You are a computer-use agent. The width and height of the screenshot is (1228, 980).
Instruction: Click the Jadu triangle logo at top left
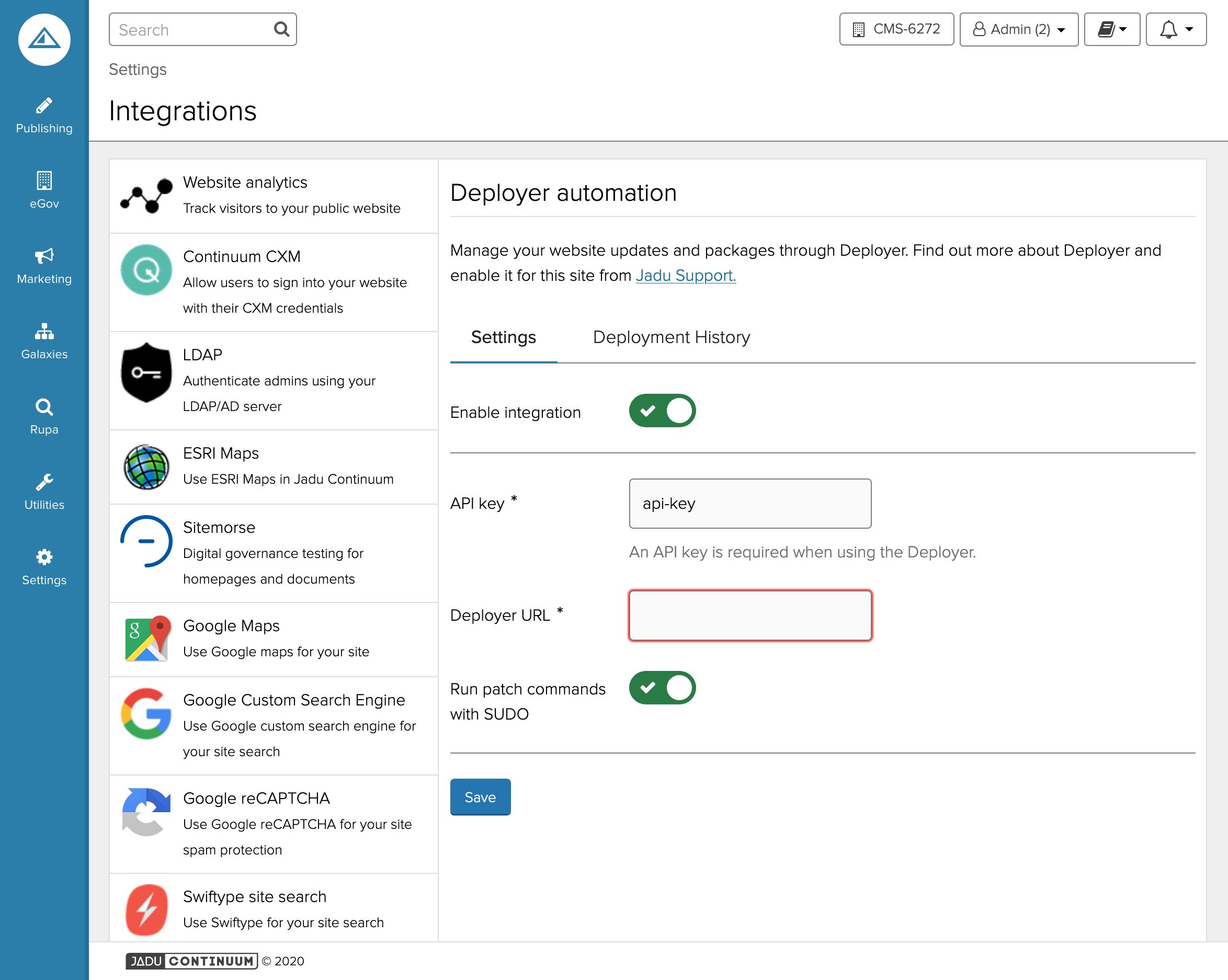point(44,39)
